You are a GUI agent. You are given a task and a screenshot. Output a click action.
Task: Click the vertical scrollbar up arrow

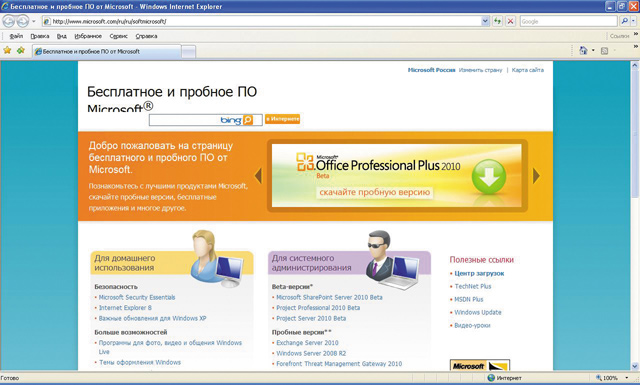[635, 65]
